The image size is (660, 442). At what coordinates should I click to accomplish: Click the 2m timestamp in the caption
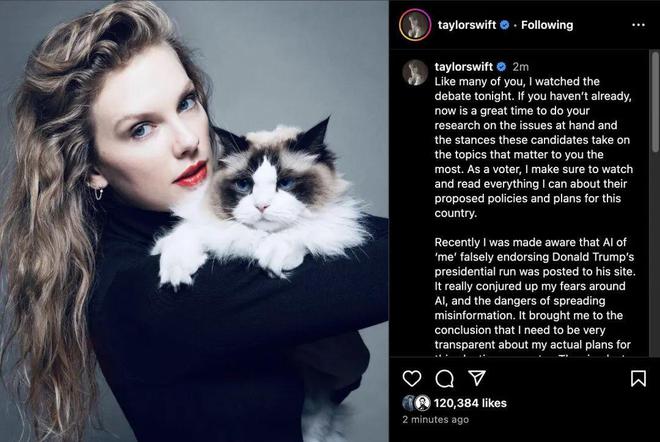[x=520, y=67]
